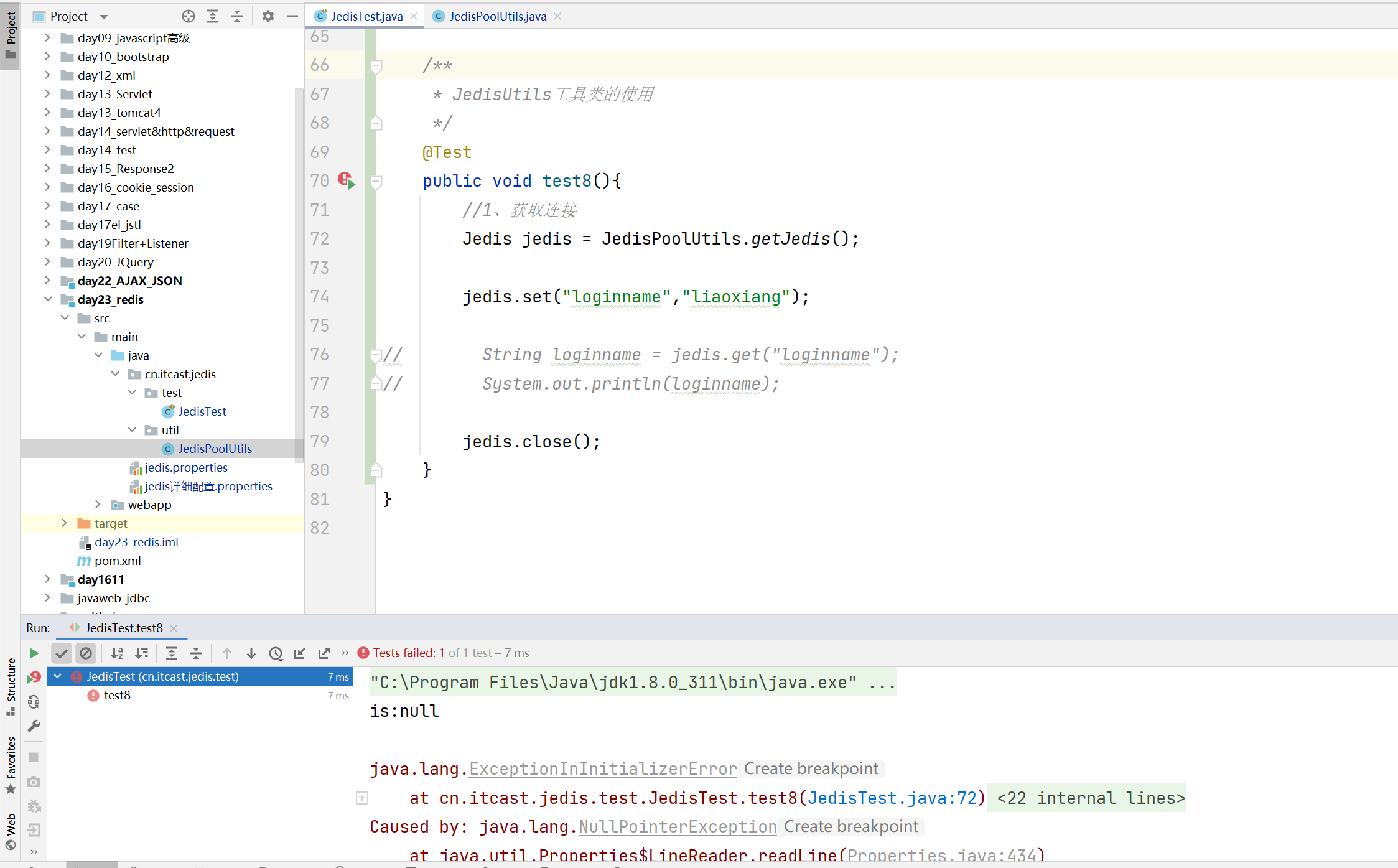Switch to JedisPoolUtils.java tab
The image size is (1398, 868).
[x=497, y=16]
